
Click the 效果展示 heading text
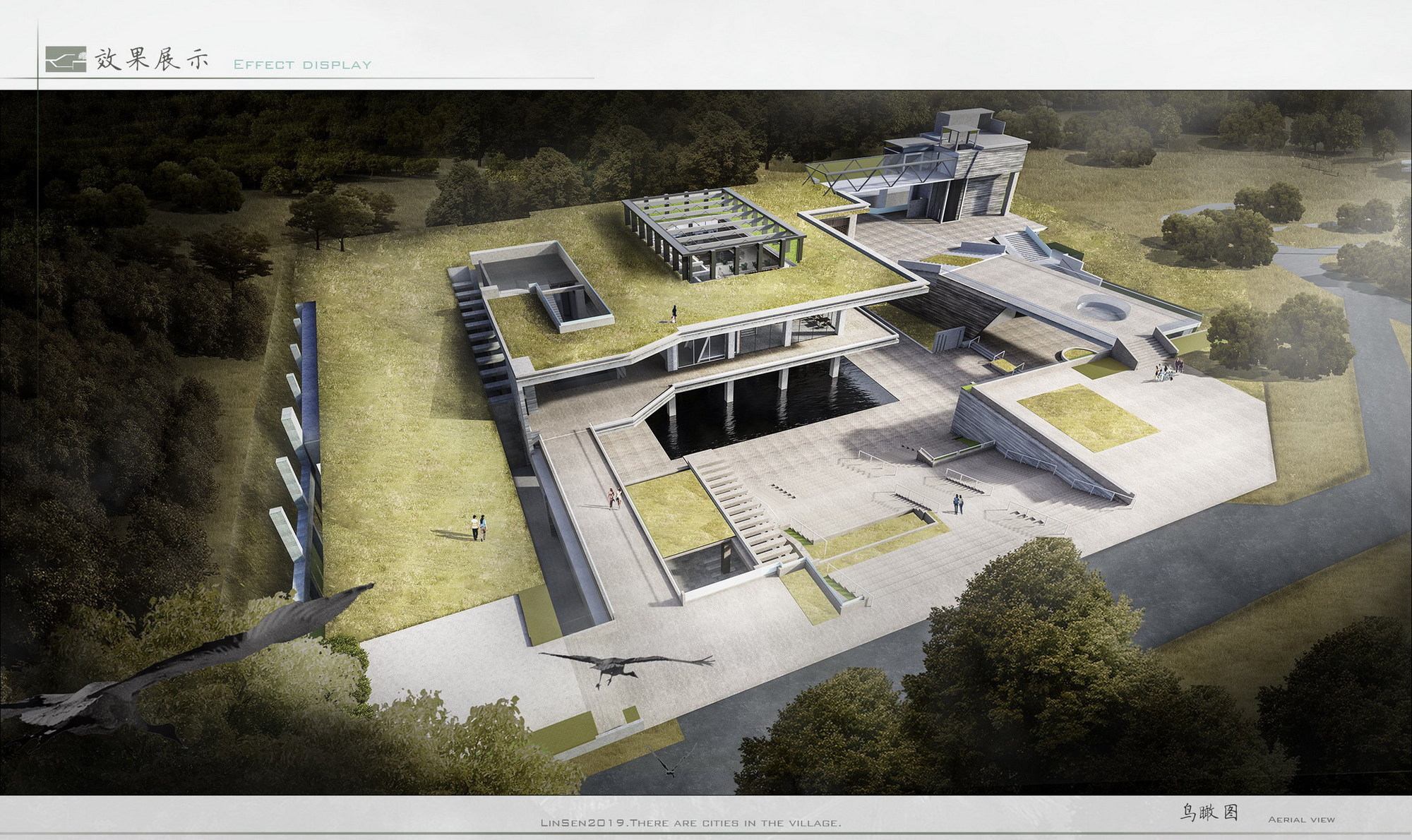(152, 60)
